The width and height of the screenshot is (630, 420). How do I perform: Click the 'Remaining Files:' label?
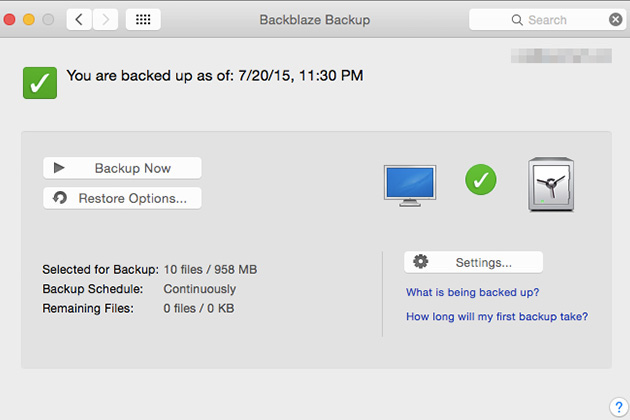coord(88,308)
